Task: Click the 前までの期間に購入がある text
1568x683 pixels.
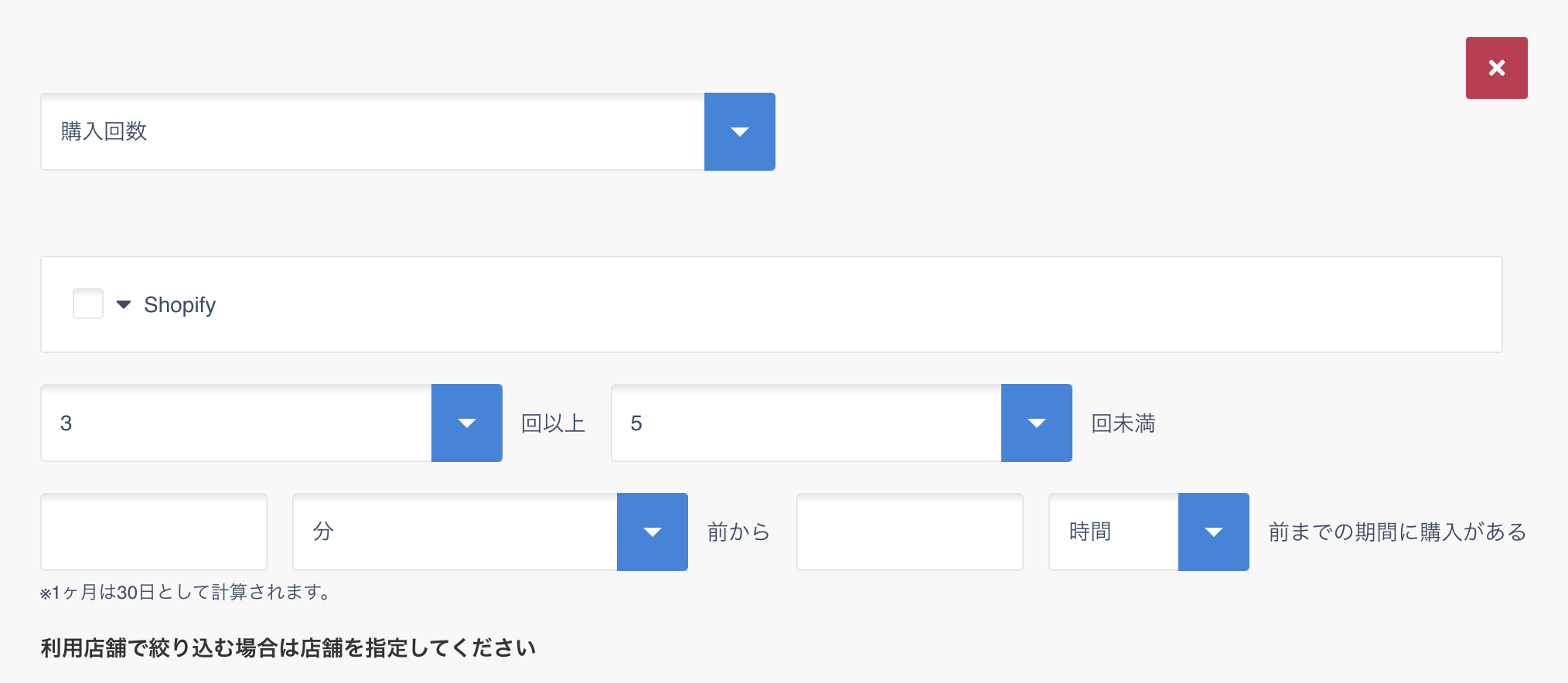Action: coord(1397,532)
